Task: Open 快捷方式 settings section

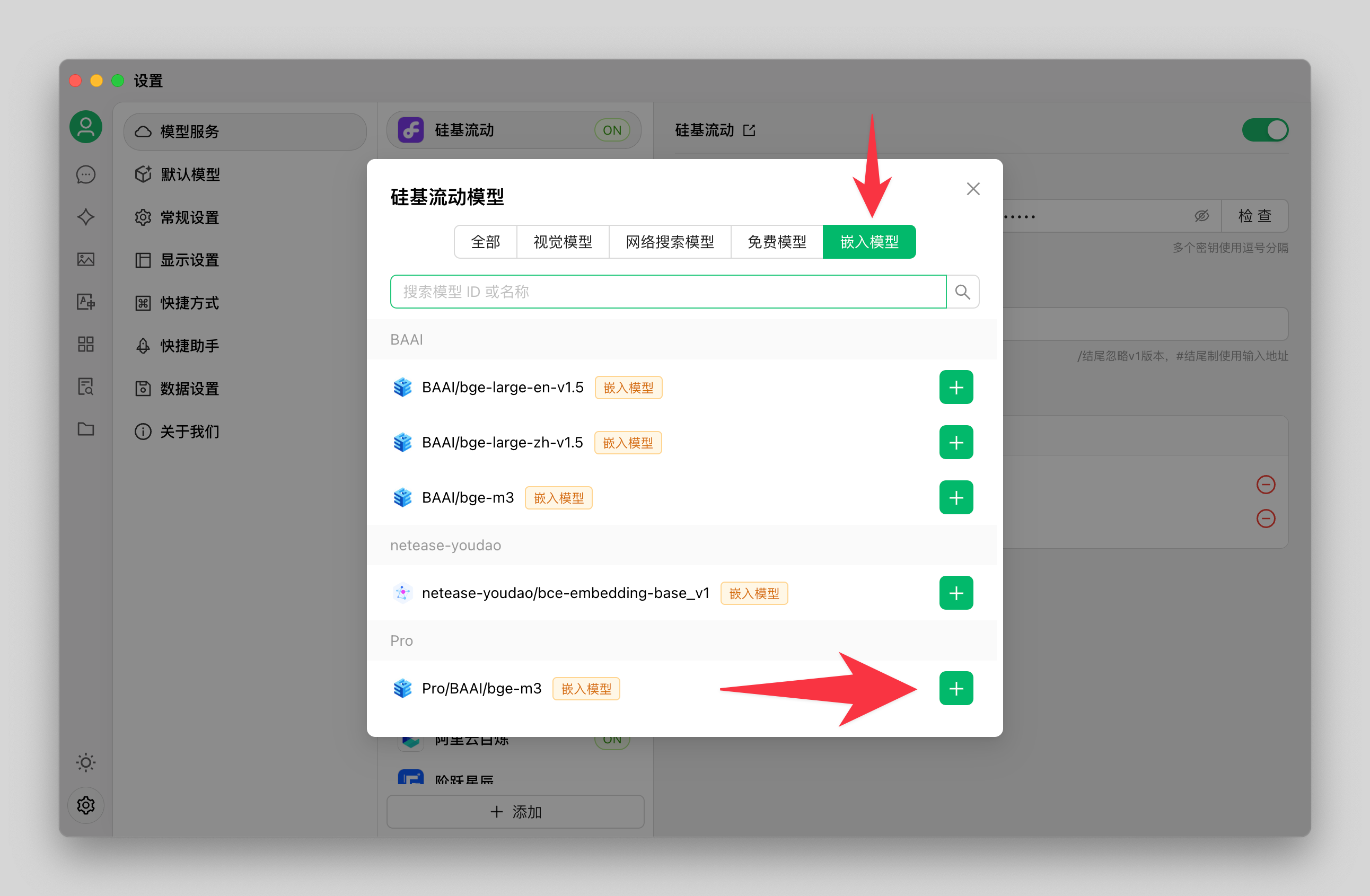Action: (244, 303)
